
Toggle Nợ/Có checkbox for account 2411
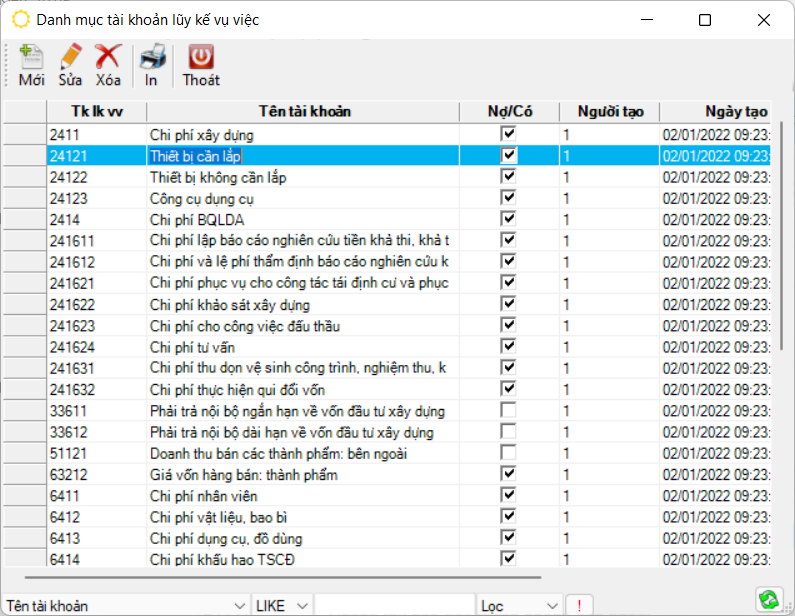click(509, 134)
